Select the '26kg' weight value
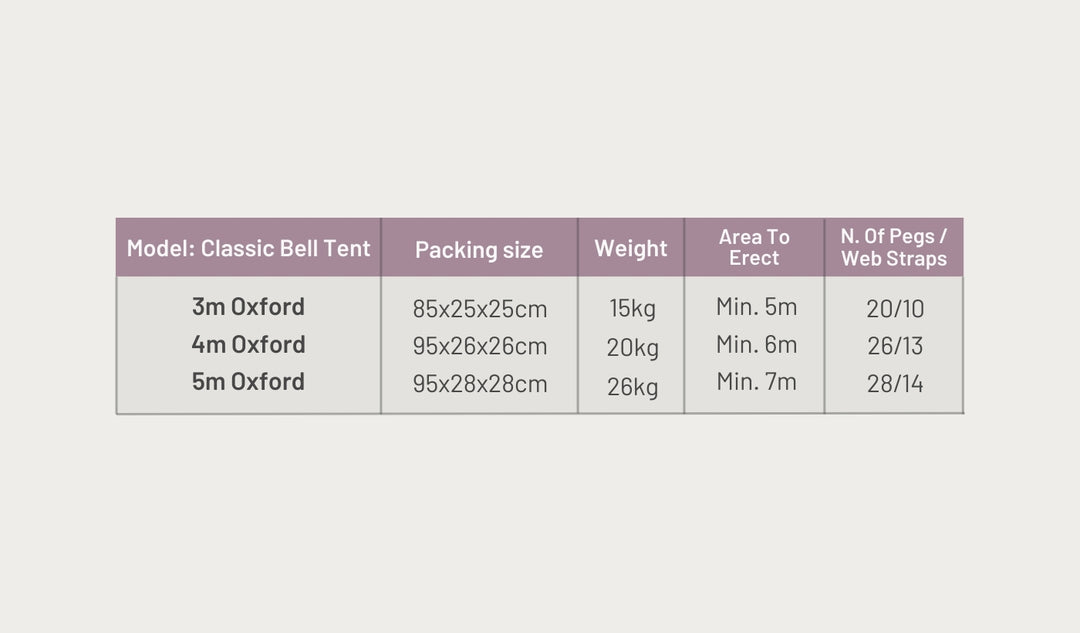Image resolution: width=1080 pixels, height=633 pixels. pyautogui.click(x=632, y=386)
